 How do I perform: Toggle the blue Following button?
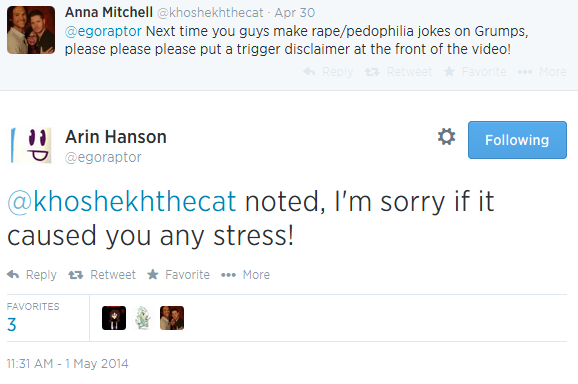tap(517, 140)
